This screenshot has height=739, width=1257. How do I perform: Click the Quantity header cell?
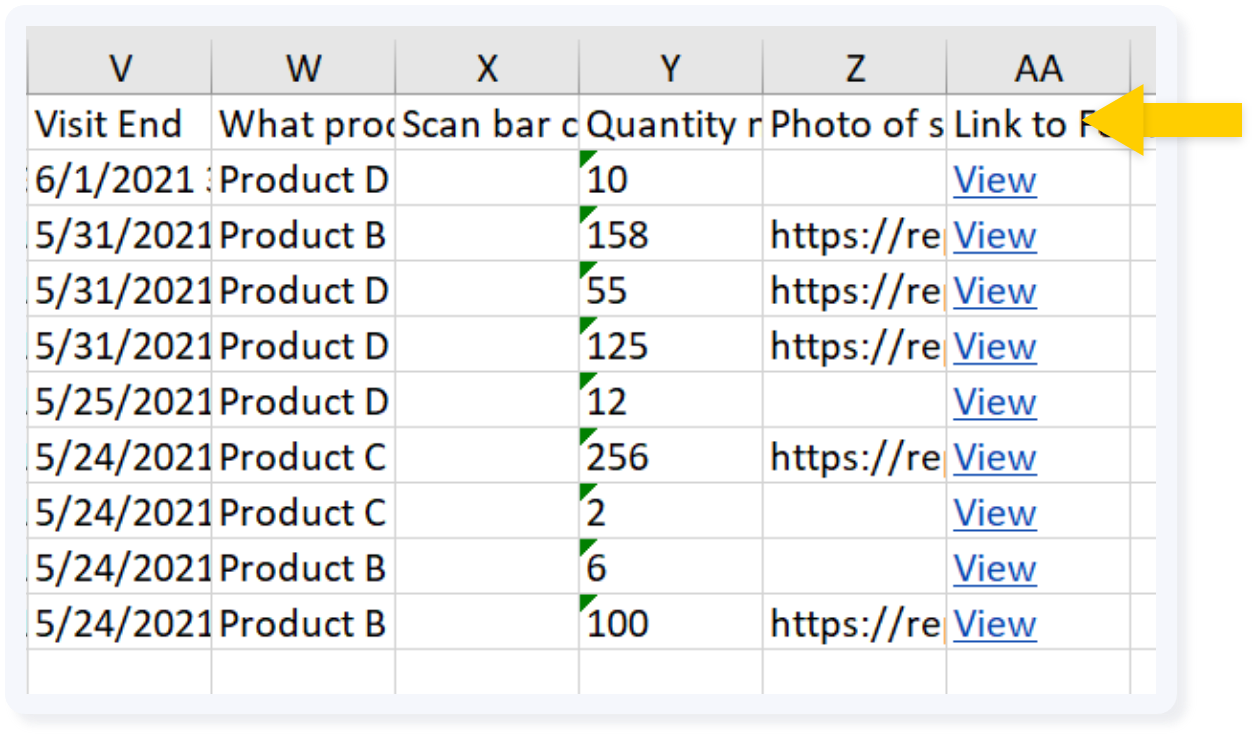(670, 125)
